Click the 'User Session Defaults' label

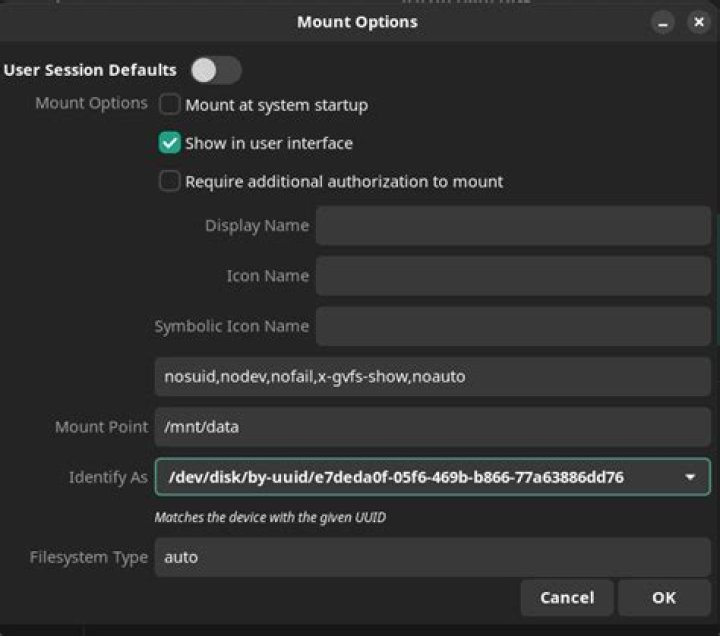tap(90, 70)
